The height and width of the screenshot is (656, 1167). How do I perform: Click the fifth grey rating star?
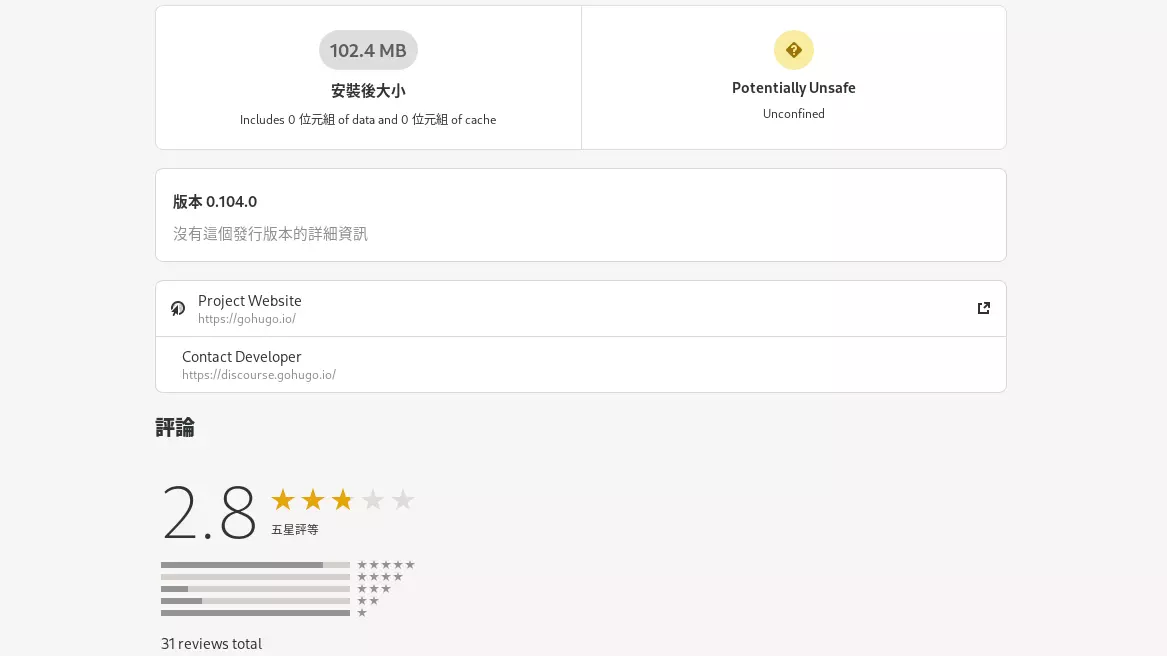tap(403, 500)
